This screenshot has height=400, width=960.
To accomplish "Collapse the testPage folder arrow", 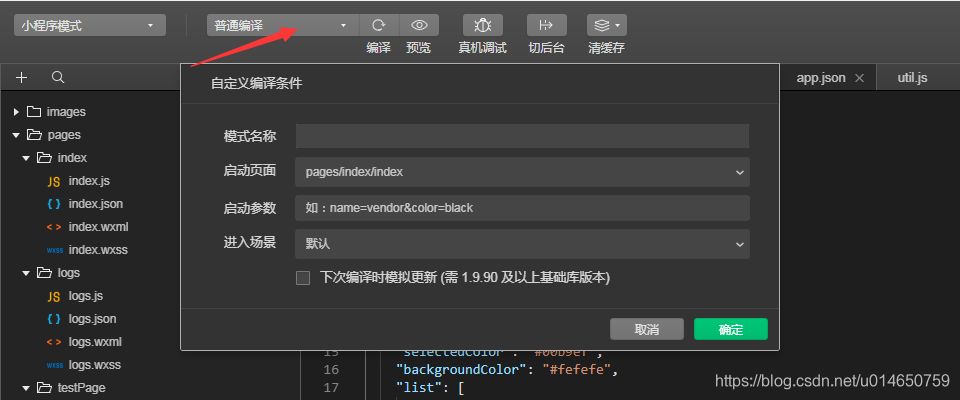I will pos(26,388).
